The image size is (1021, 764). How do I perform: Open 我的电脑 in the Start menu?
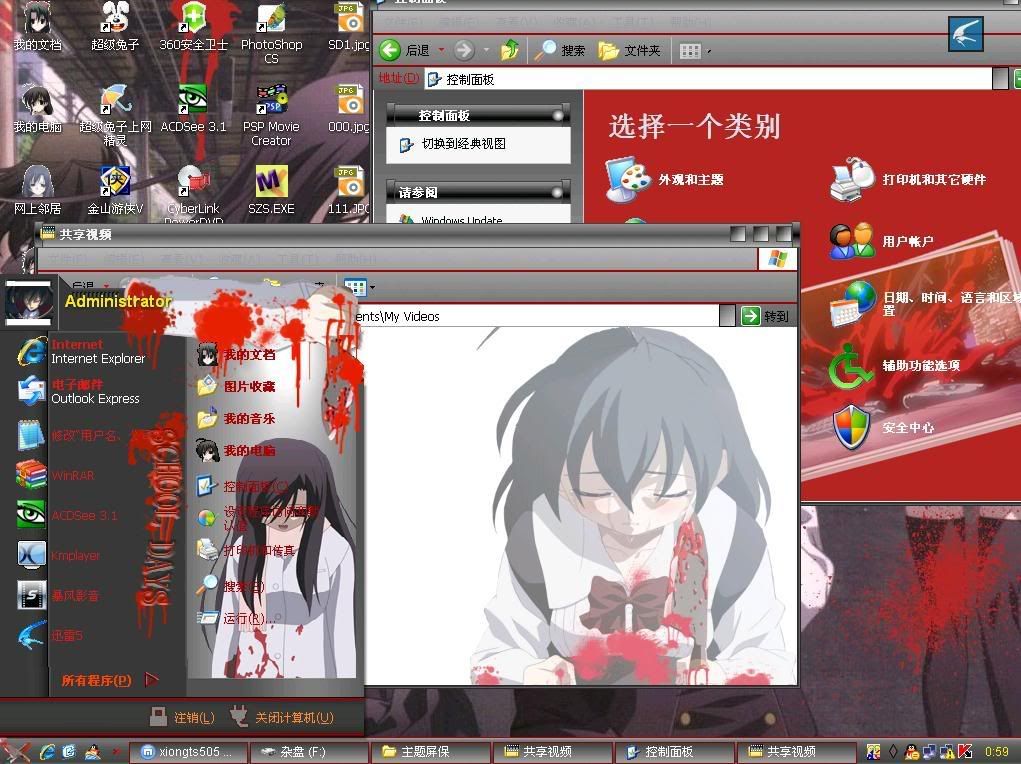click(x=236, y=450)
